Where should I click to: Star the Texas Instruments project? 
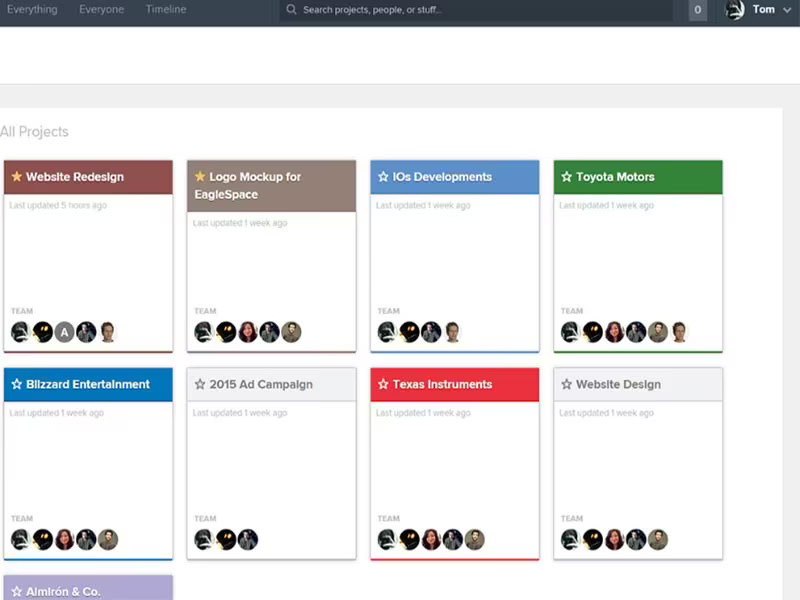coord(383,384)
